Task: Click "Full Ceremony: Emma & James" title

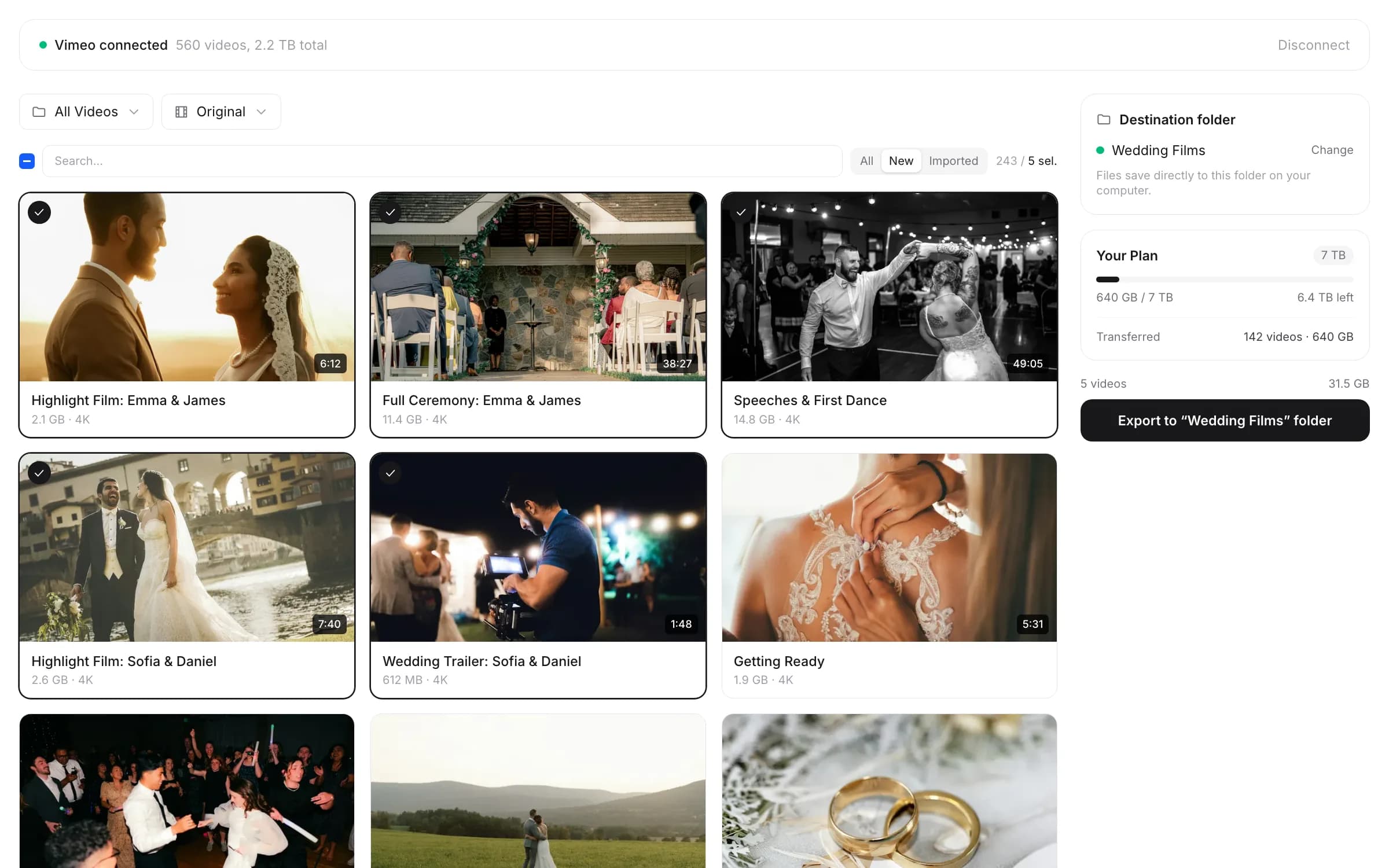Action: coord(482,400)
